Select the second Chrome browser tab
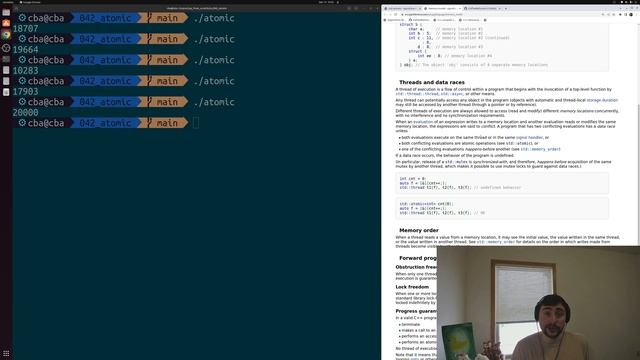Viewport: 640px width, 360px height. coord(442,8)
